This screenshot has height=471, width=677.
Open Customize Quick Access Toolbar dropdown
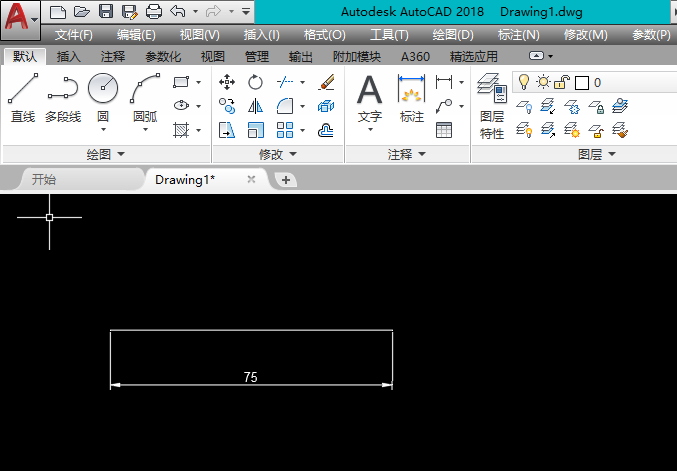pyautogui.click(x=246, y=12)
